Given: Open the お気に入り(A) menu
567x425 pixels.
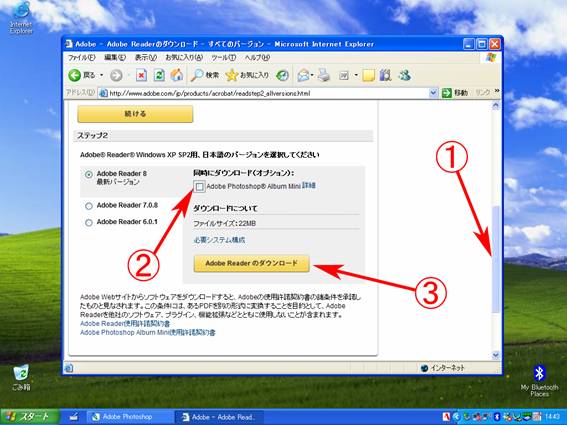Looking at the screenshot, I should coord(184,58).
